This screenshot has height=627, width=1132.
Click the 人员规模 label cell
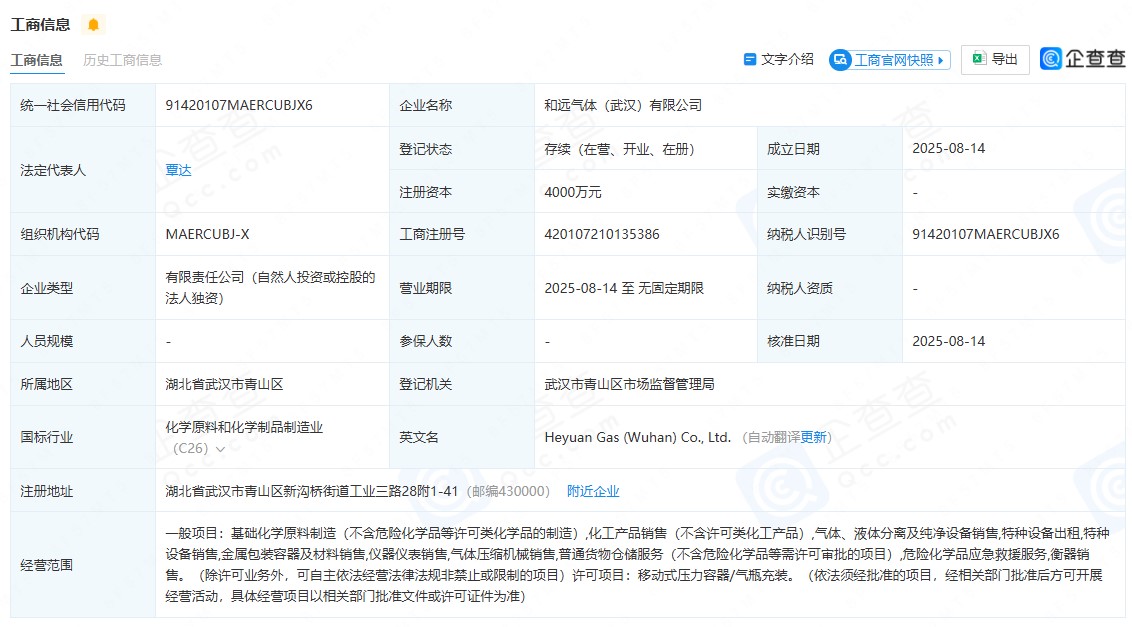click(83, 341)
